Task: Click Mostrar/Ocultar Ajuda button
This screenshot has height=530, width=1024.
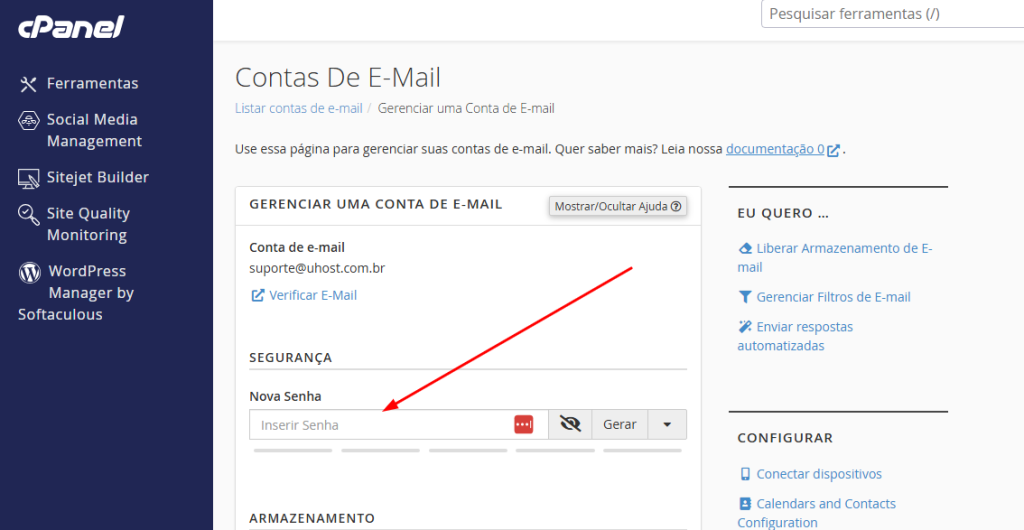Action: pos(618,206)
